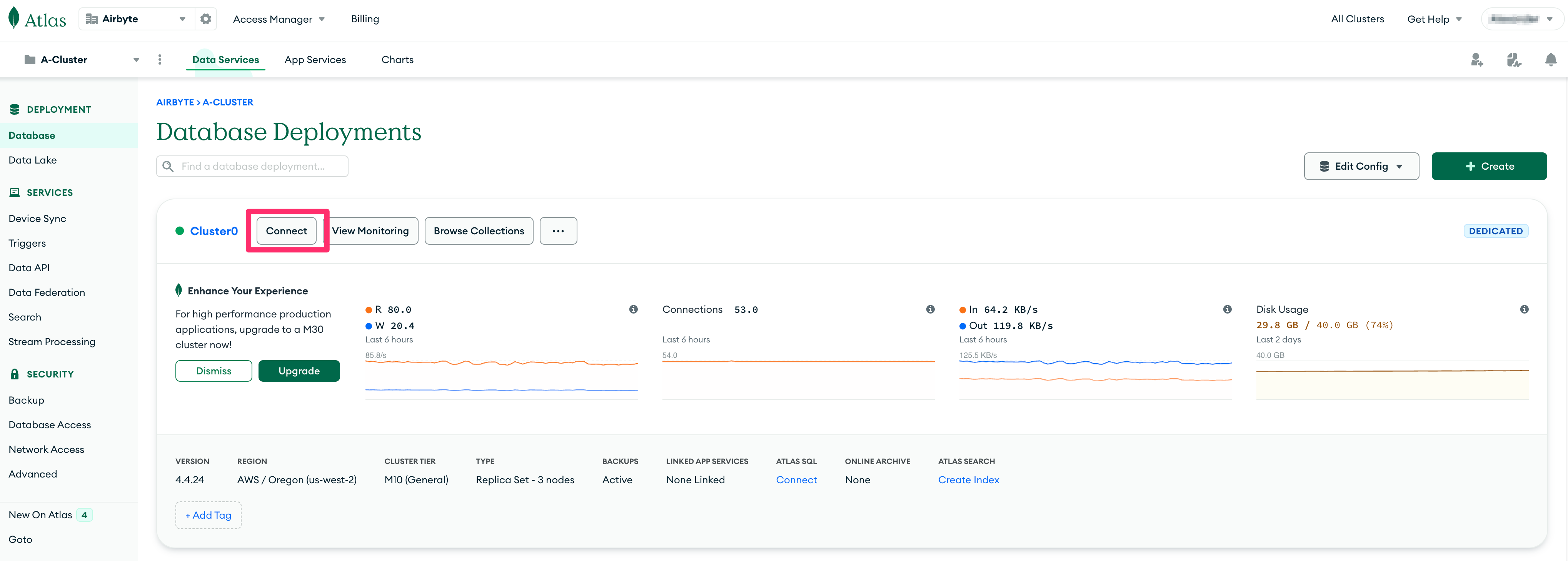The height and width of the screenshot is (561, 1568).
Task: Expand the A-Cluster project selector
Action: tap(136, 60)
